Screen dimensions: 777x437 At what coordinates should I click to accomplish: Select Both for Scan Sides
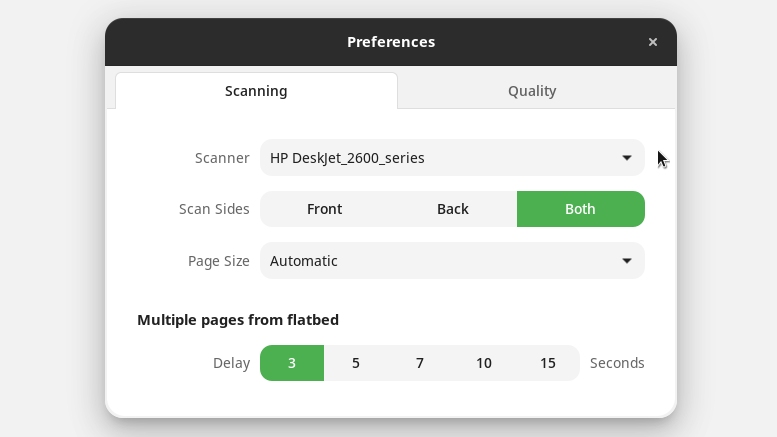[580, 209]
